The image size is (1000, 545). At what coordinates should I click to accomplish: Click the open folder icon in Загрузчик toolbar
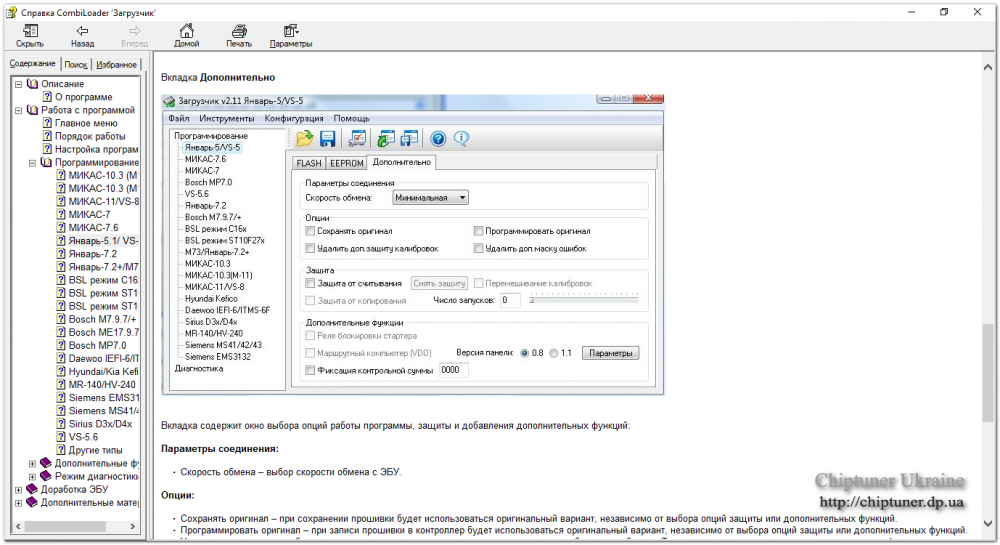[305, 138]
